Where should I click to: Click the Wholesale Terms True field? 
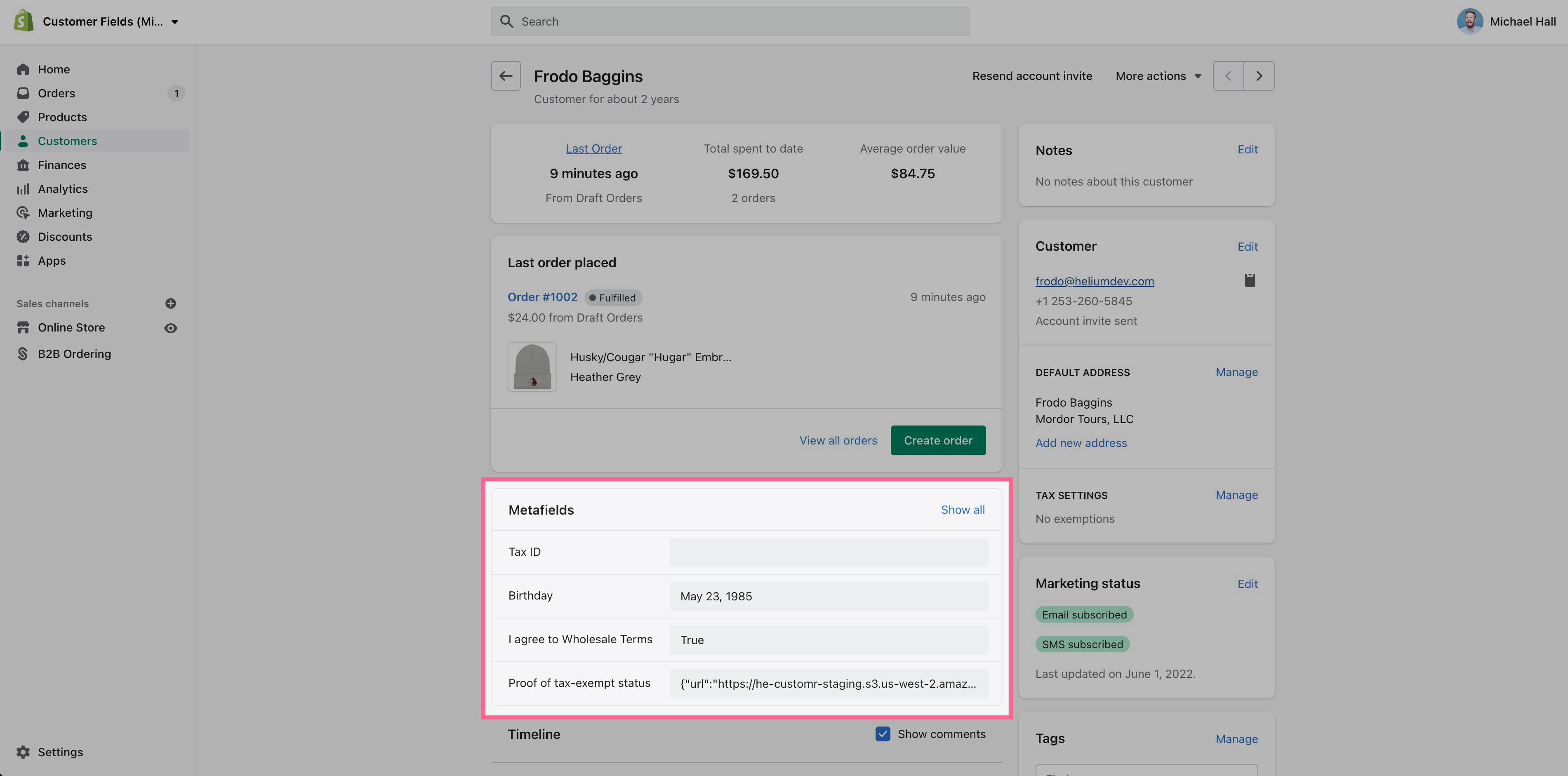pos(829,640)
